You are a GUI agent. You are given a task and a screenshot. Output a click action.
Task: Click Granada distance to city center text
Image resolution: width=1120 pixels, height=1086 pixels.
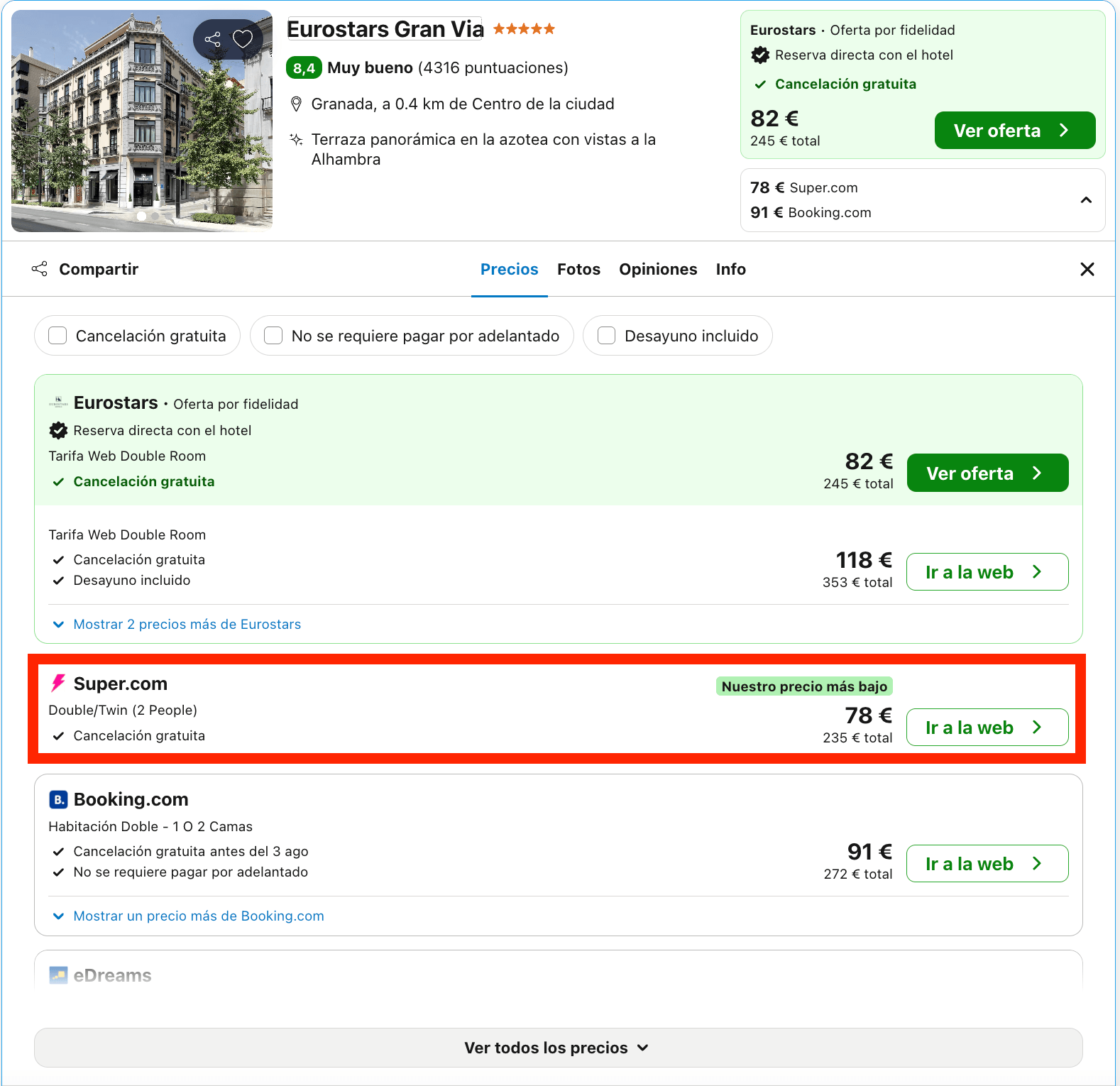coord(463,104)
